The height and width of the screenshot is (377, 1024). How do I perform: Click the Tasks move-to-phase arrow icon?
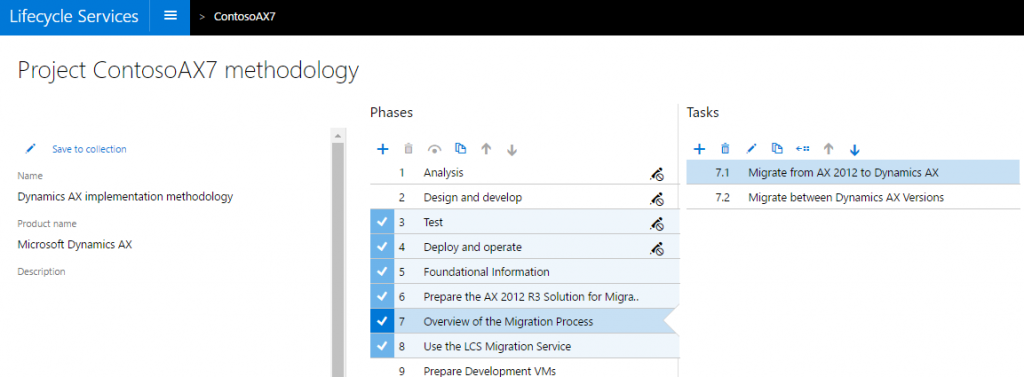(x=803, y=149)
